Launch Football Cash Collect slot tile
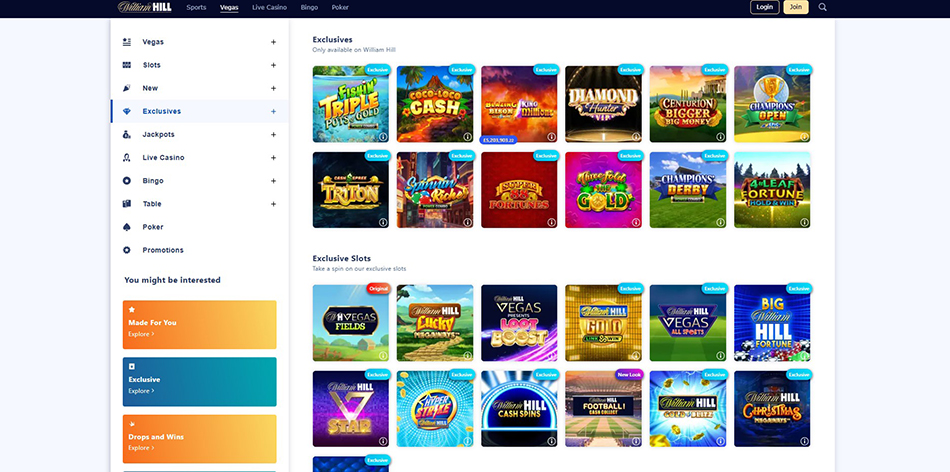Screen dimensions: 950x472 [x=603, y=409]
